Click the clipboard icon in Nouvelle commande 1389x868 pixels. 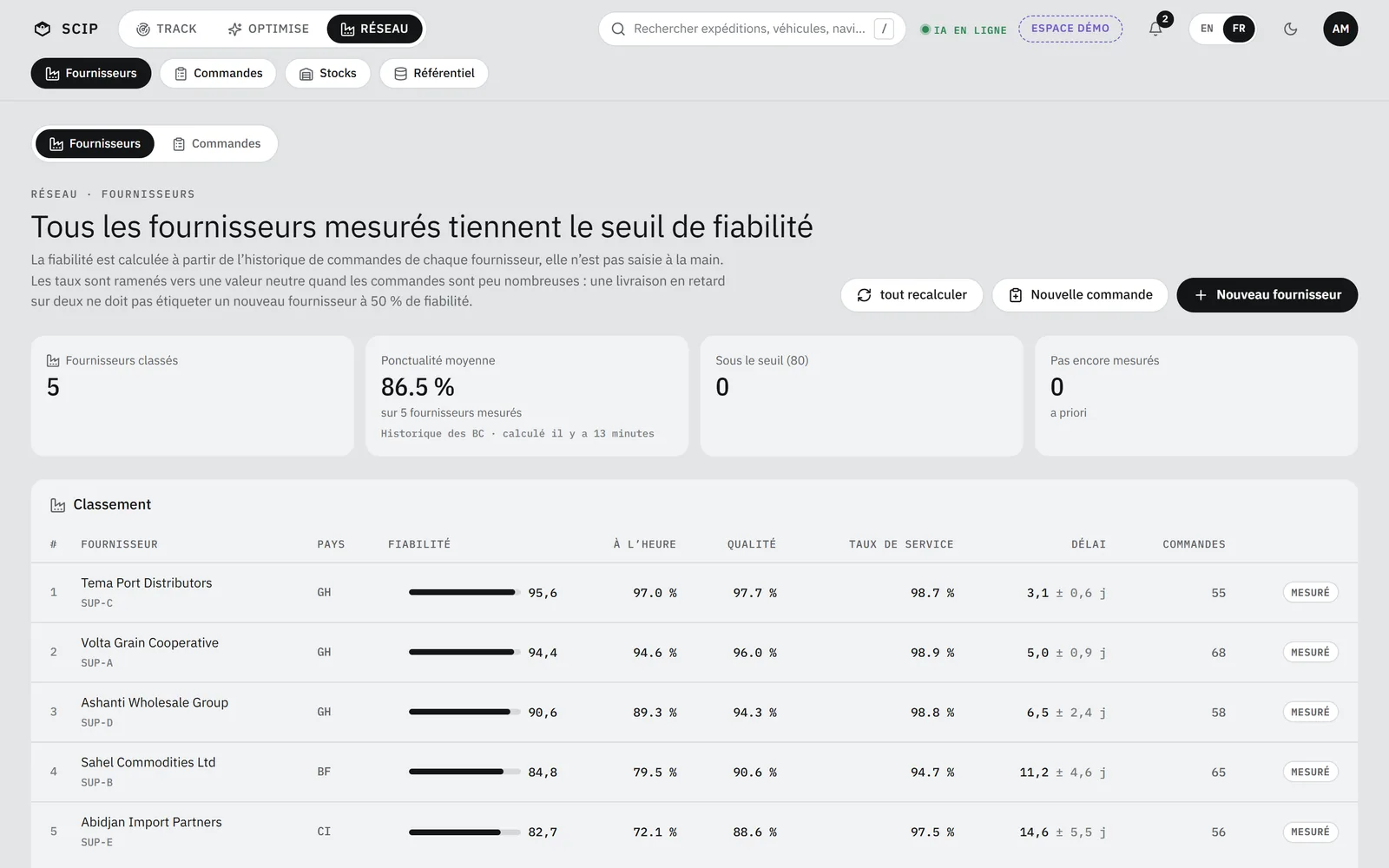1016,295
